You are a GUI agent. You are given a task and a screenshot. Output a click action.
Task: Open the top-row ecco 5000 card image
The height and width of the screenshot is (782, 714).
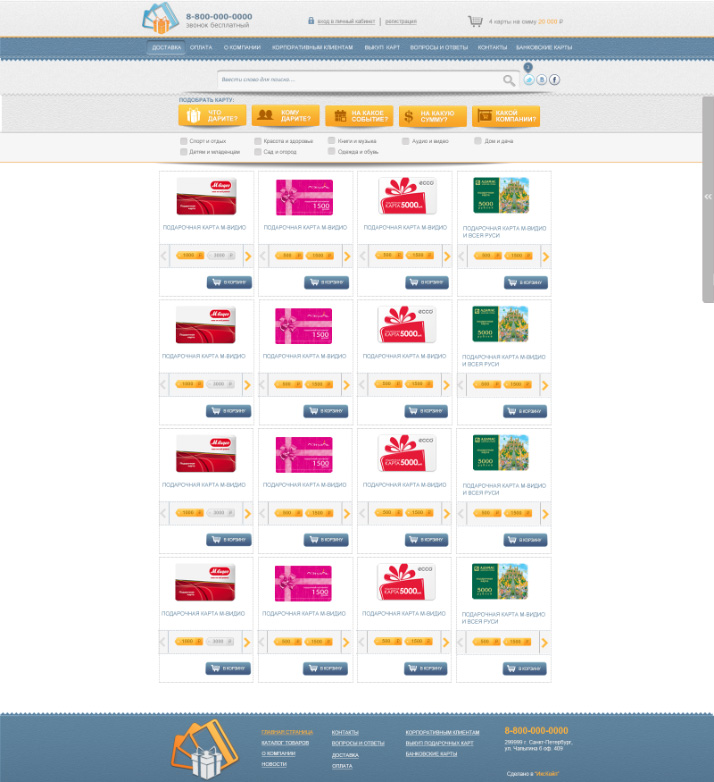point(407,196)
